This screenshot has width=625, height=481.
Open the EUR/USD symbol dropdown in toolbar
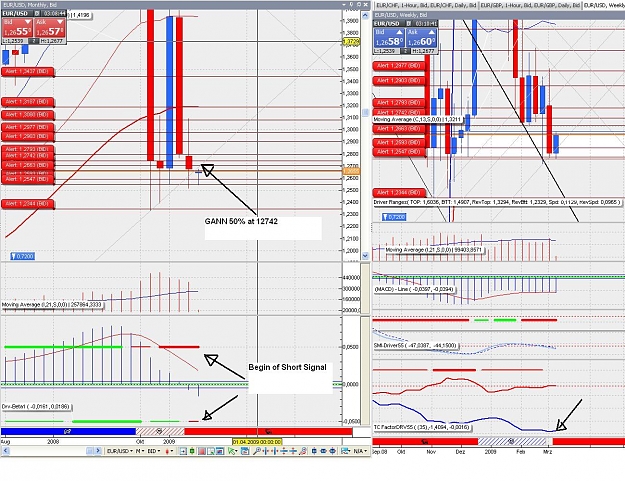(x=120, y=451)
